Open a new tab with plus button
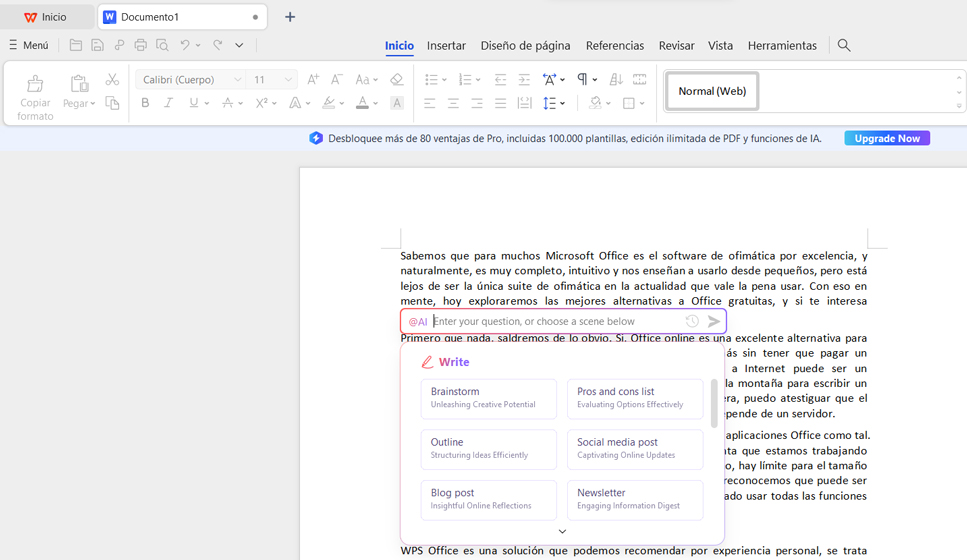967x560 pixels. coord(290,17)
